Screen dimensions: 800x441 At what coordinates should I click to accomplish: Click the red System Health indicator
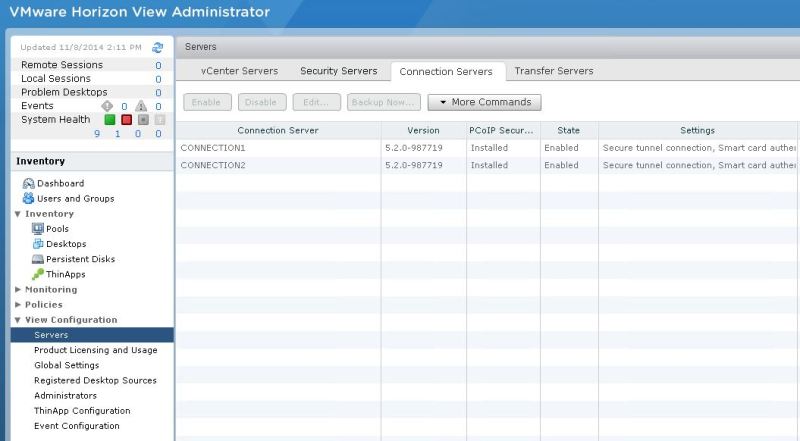(x=127, y=119)
